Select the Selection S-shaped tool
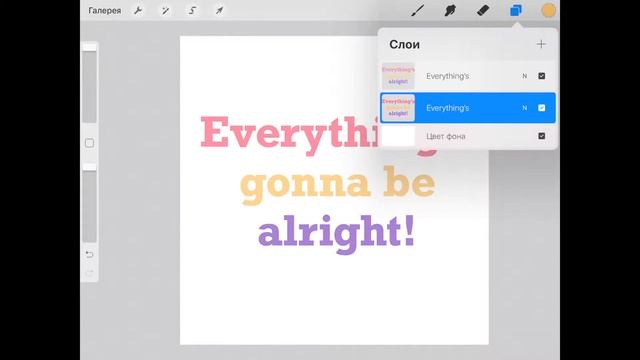This screenshot has width=640, height=360. (x=192, y=11)
